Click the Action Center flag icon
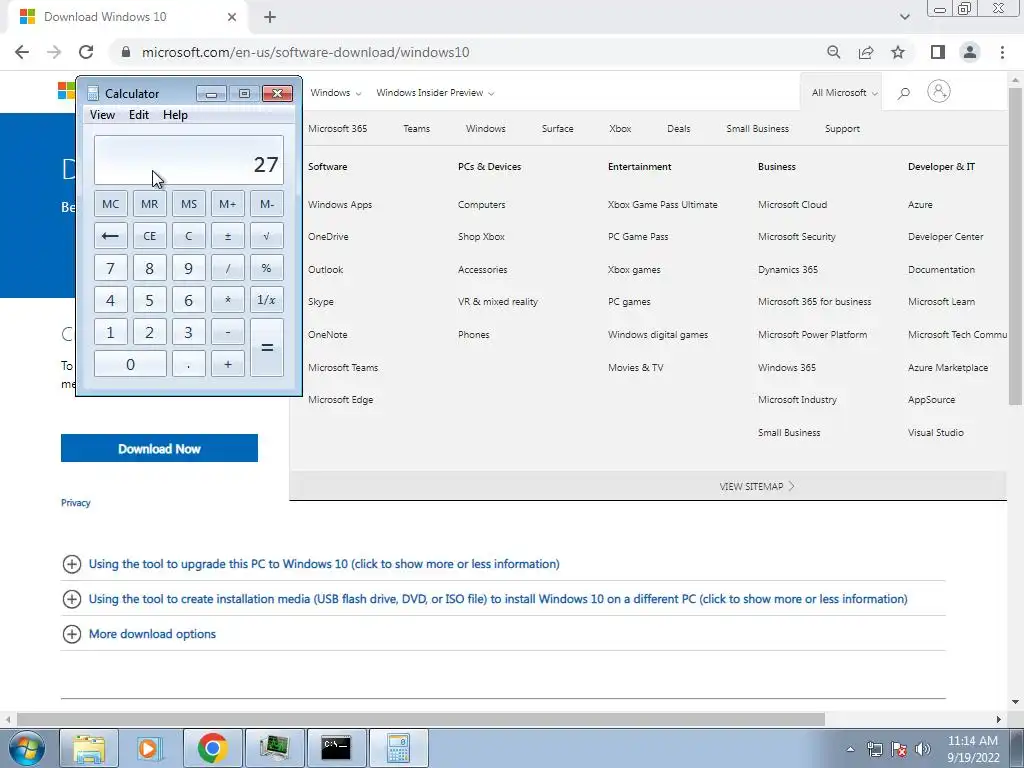1024x768 pixels. click(x=899, y=749)
